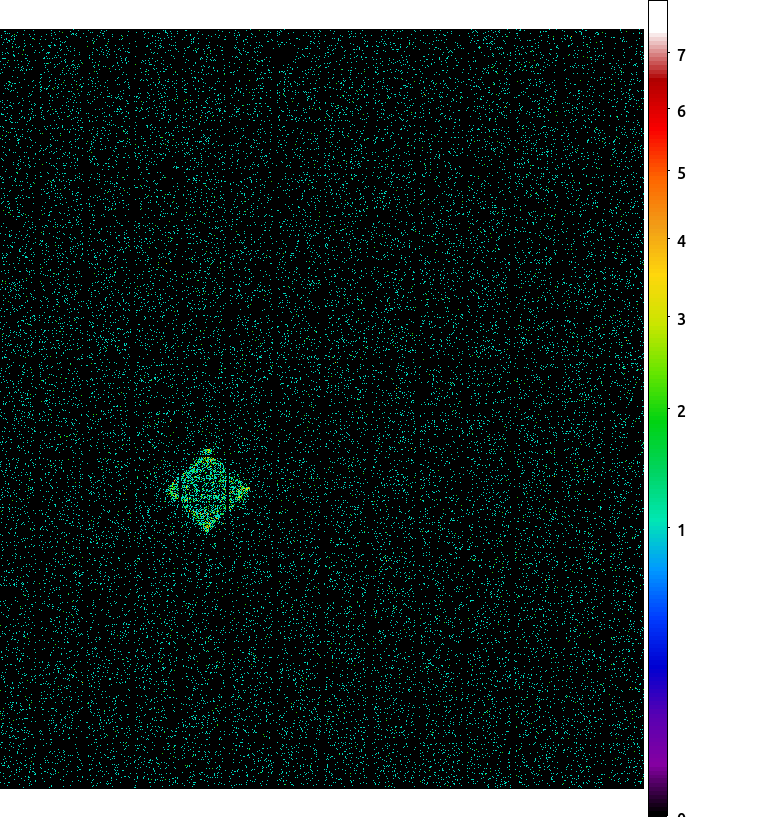Screen dimensions: 760x817
Task: Click the top tip of the diamond source
Action: tap(208, 451)
